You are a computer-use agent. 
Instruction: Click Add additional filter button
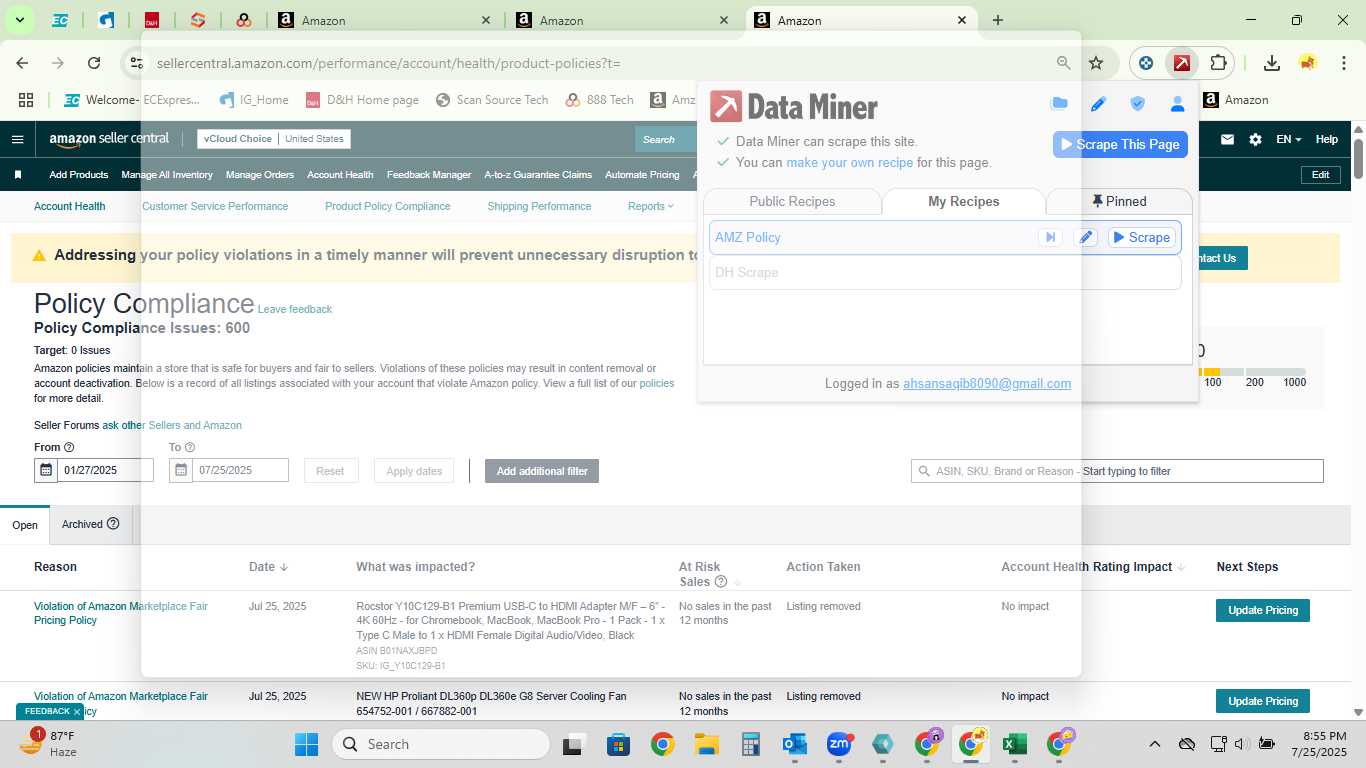click(542, 471)
